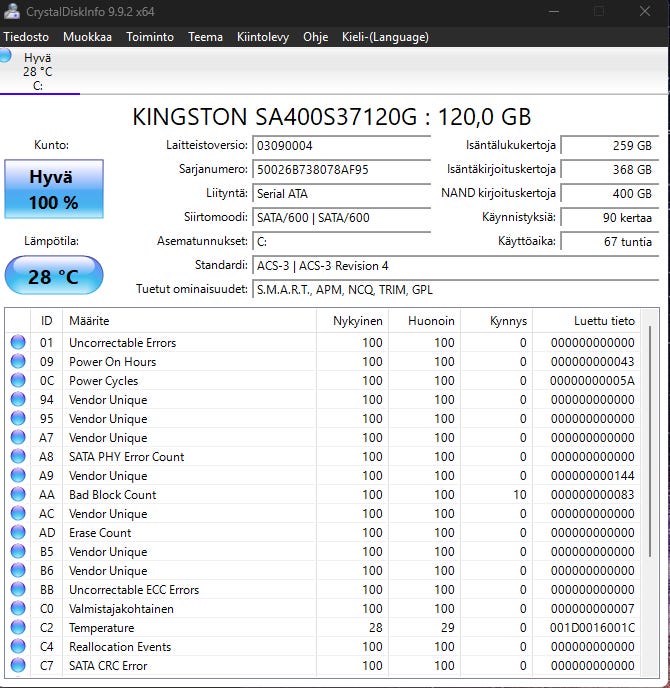Click the status icon for Temperature row

coord(18,627)
